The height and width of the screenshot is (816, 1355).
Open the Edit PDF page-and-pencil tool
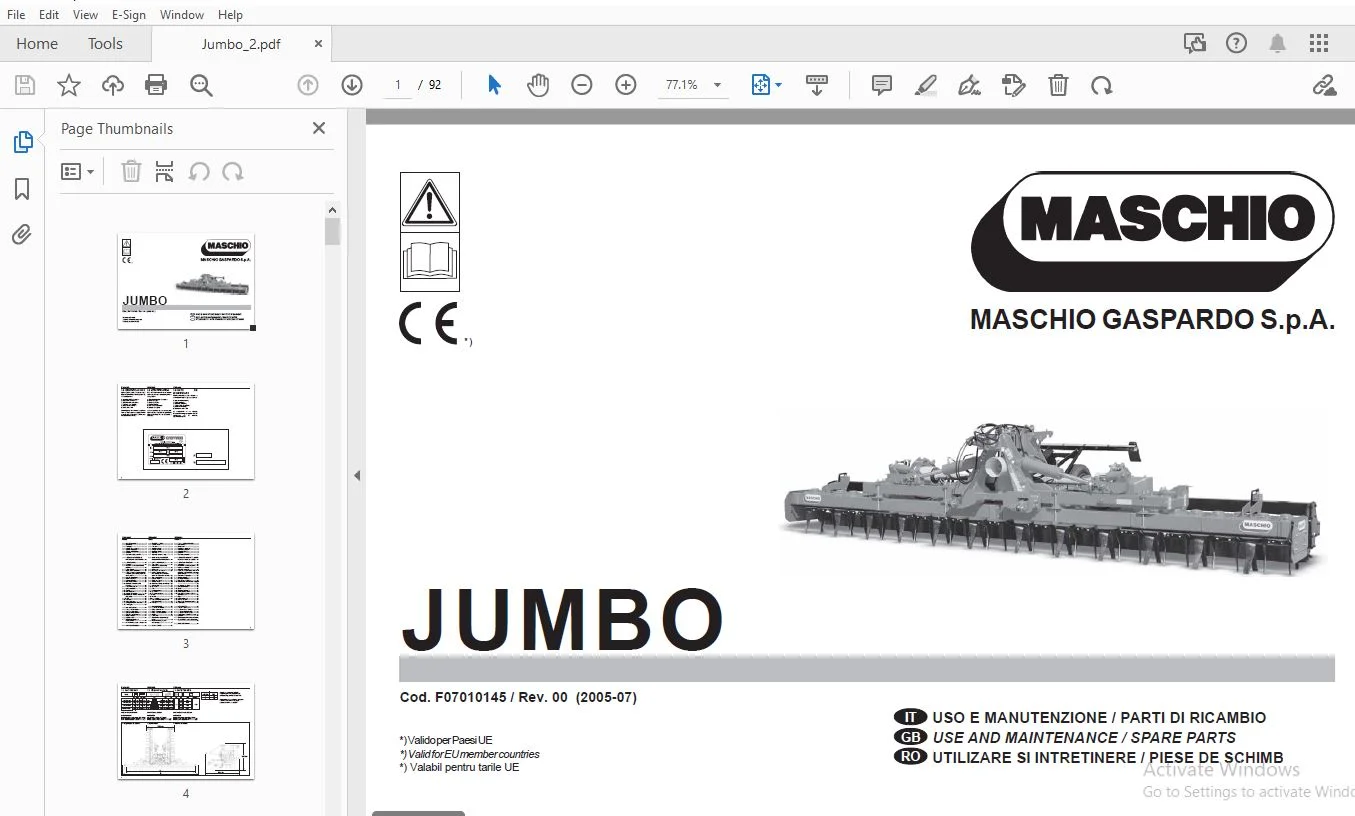pyautogui.click(x=1014, y=86)
